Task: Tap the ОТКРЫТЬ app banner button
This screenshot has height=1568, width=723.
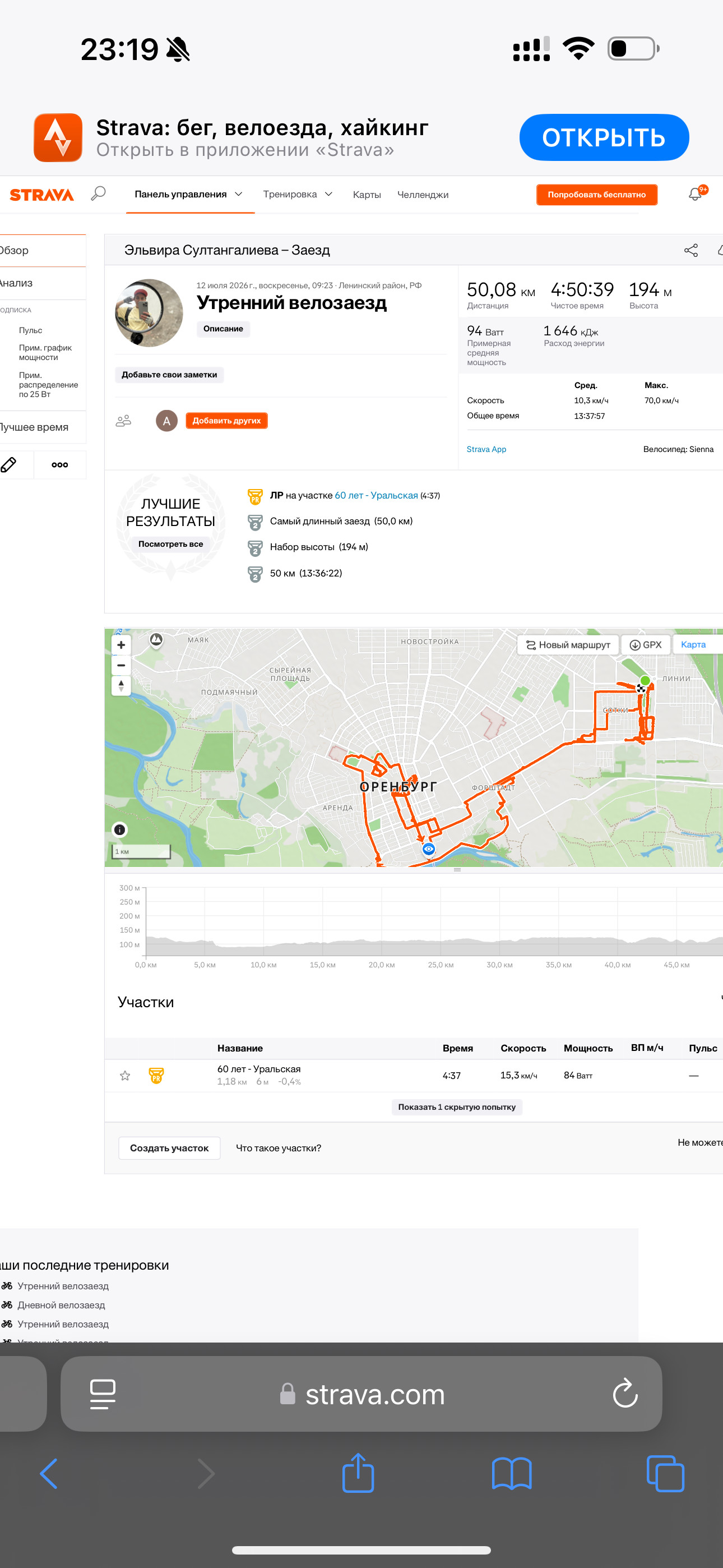Action: tap(604, 137)
